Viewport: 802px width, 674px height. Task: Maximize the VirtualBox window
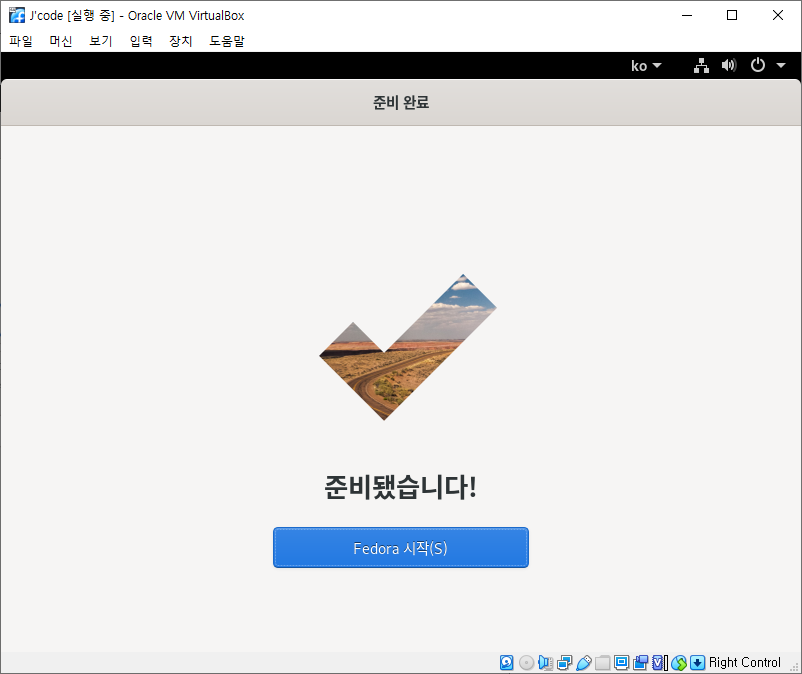click(x=732, y=15)
